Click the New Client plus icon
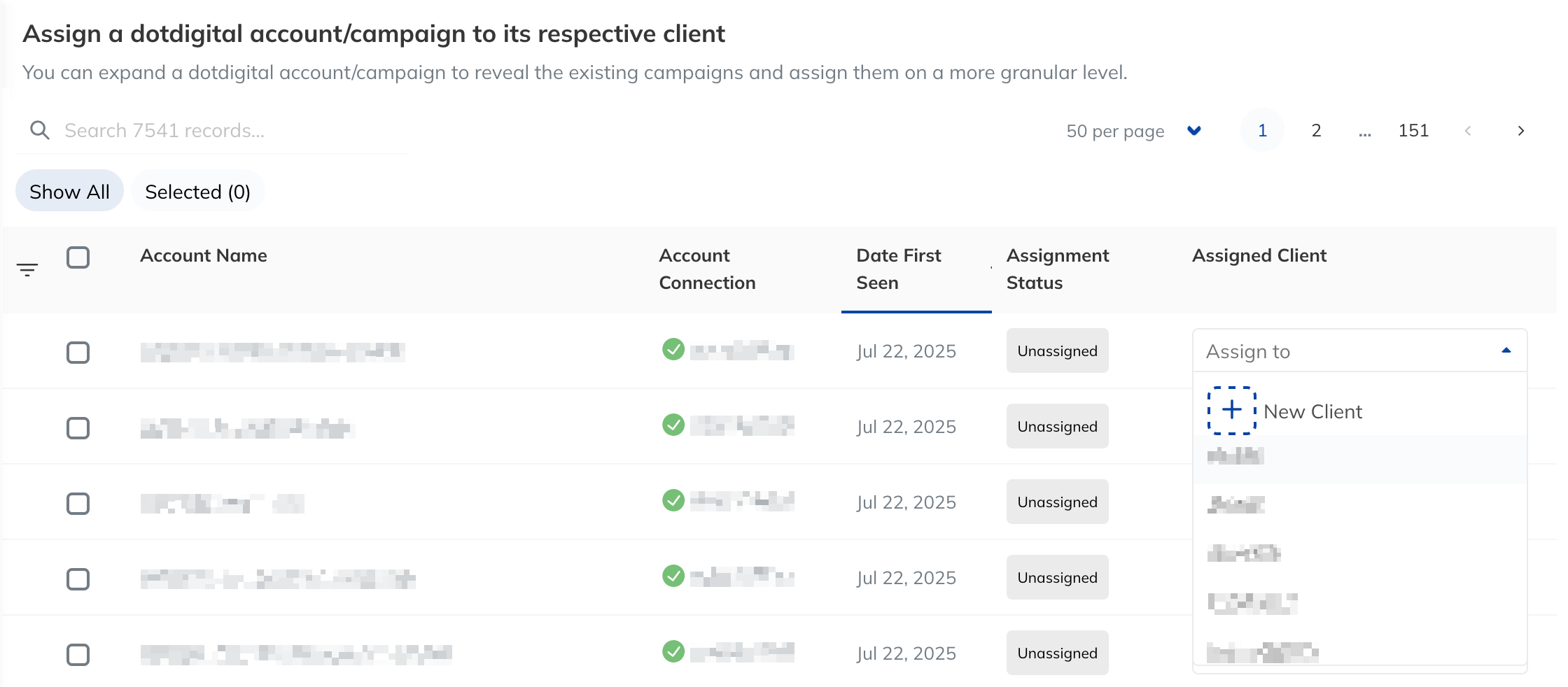The width and height of the screenshot is (1568, 687). [1232, 411]
